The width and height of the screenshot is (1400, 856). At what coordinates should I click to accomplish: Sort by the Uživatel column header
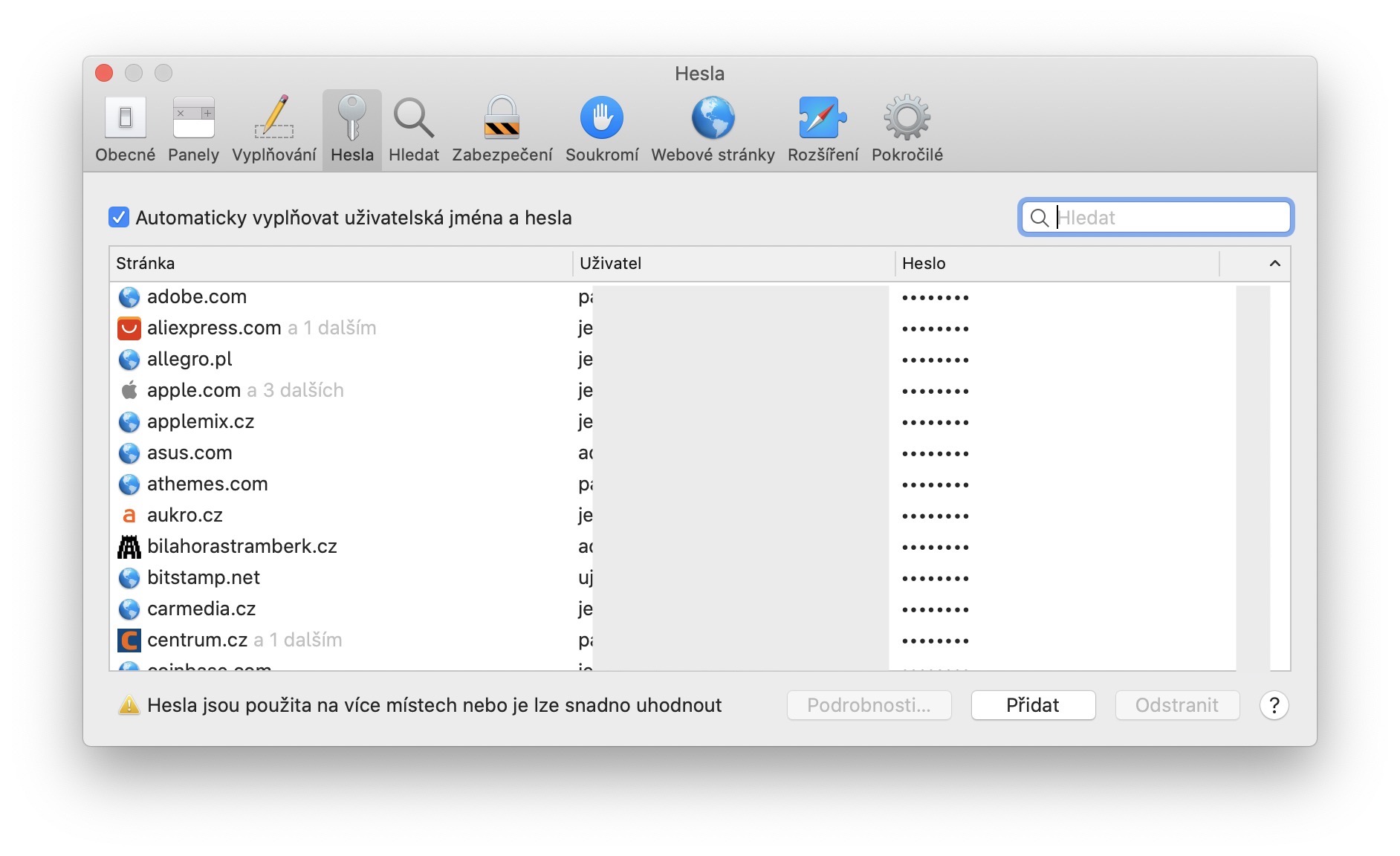coord(734,264)
